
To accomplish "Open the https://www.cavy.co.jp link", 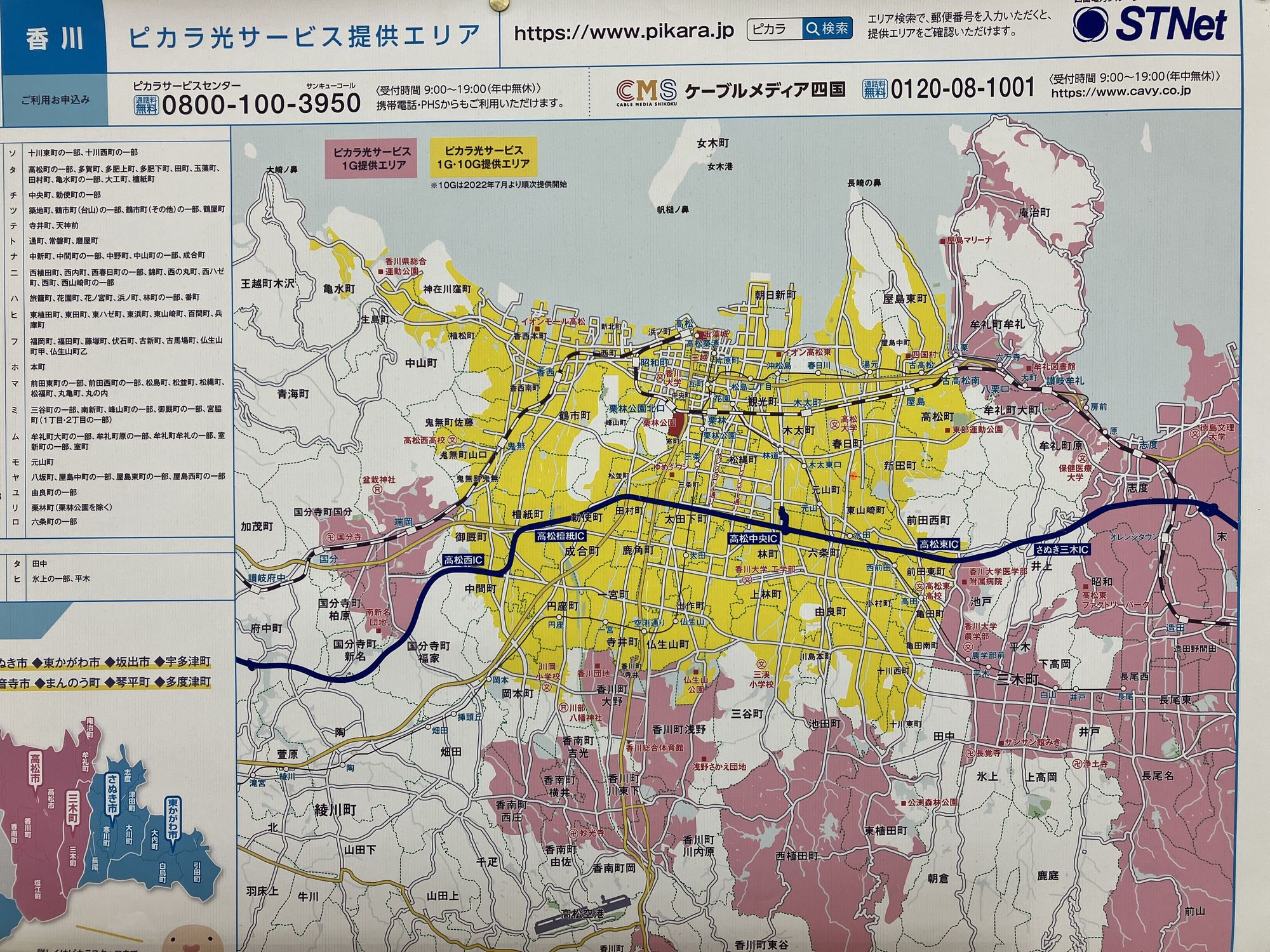I will (1121, 92).
